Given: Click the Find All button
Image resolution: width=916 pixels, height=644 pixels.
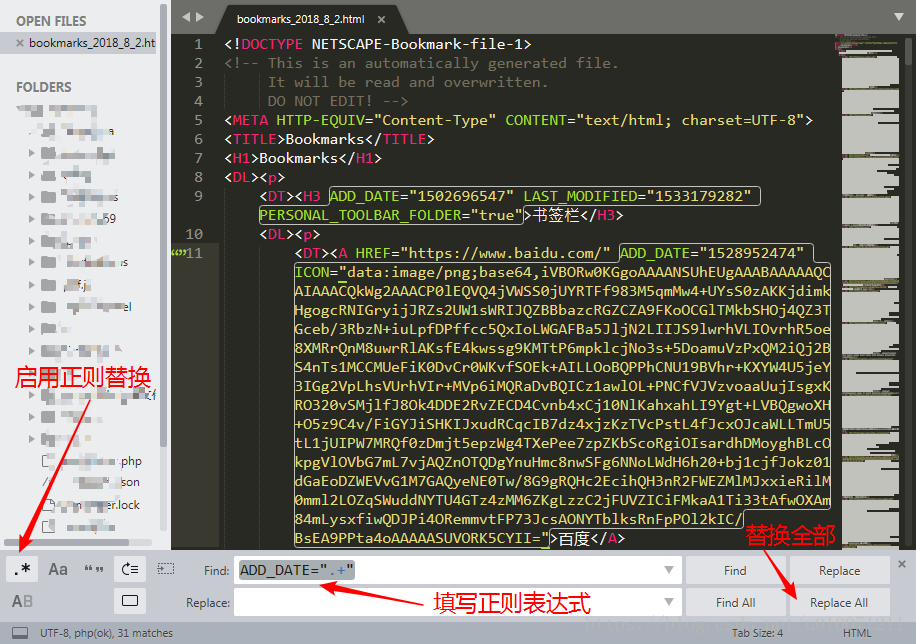Looking at the screenshot, I should pyautogui.click(x=735, y=603).
